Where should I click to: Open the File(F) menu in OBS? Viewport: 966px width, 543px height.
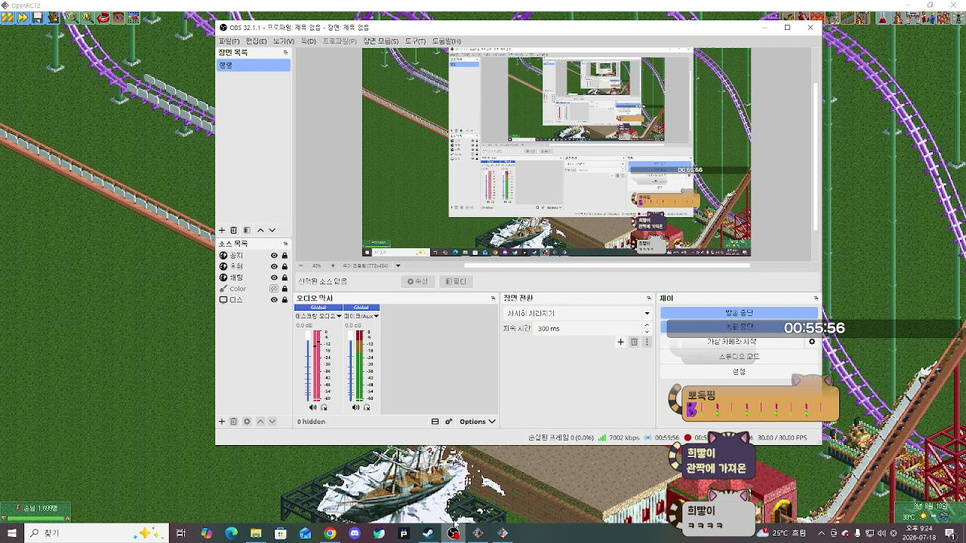pos(229,41)
